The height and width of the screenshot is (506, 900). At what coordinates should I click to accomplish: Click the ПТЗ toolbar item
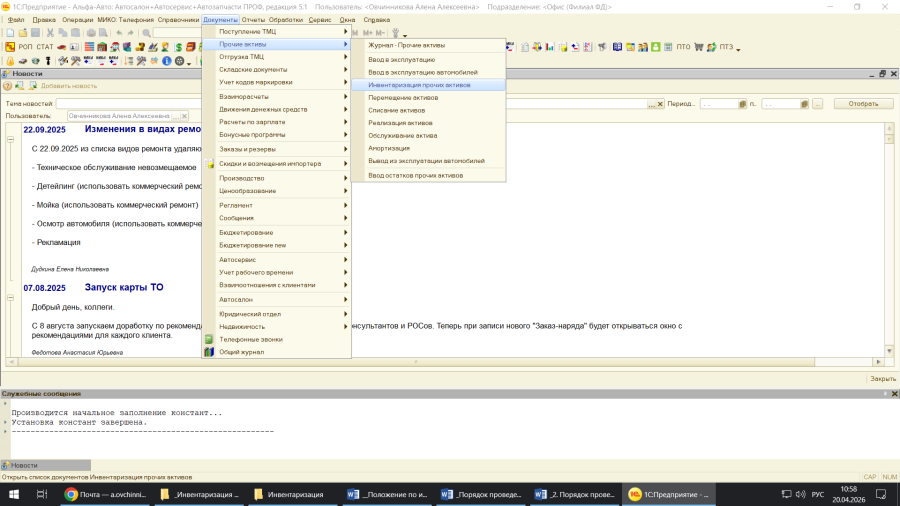(x=726, y=47)
